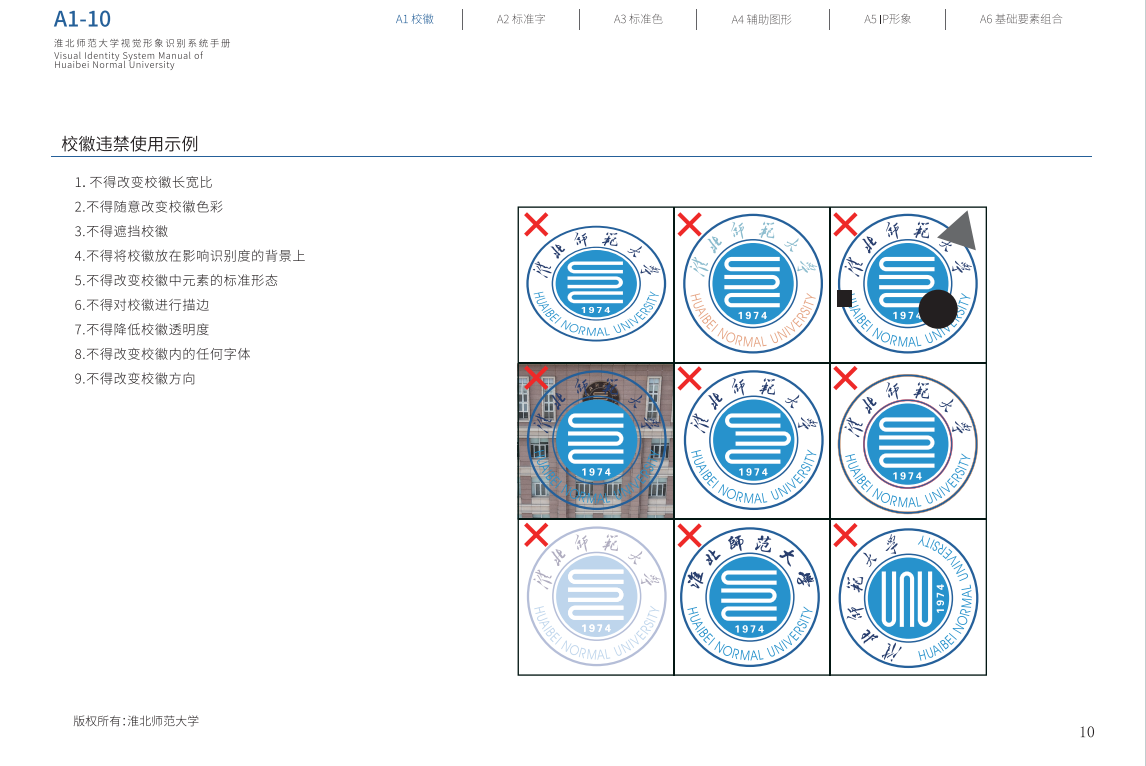Viewport: 1146px width, 766px height.
Task: Select rule 4 about 影响识别度的背景
Action: [x=189, y=256]
